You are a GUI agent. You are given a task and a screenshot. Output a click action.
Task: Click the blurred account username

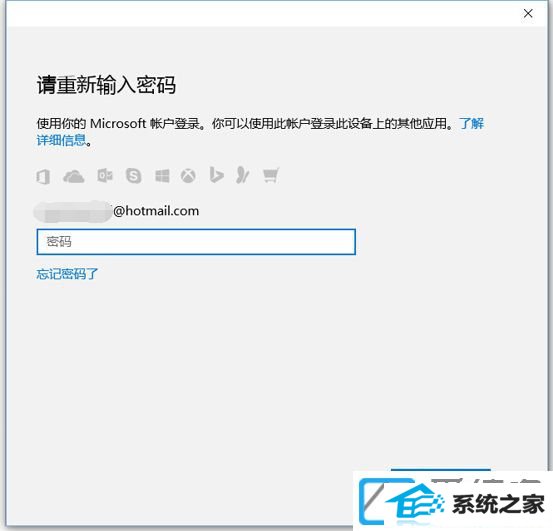73,212
